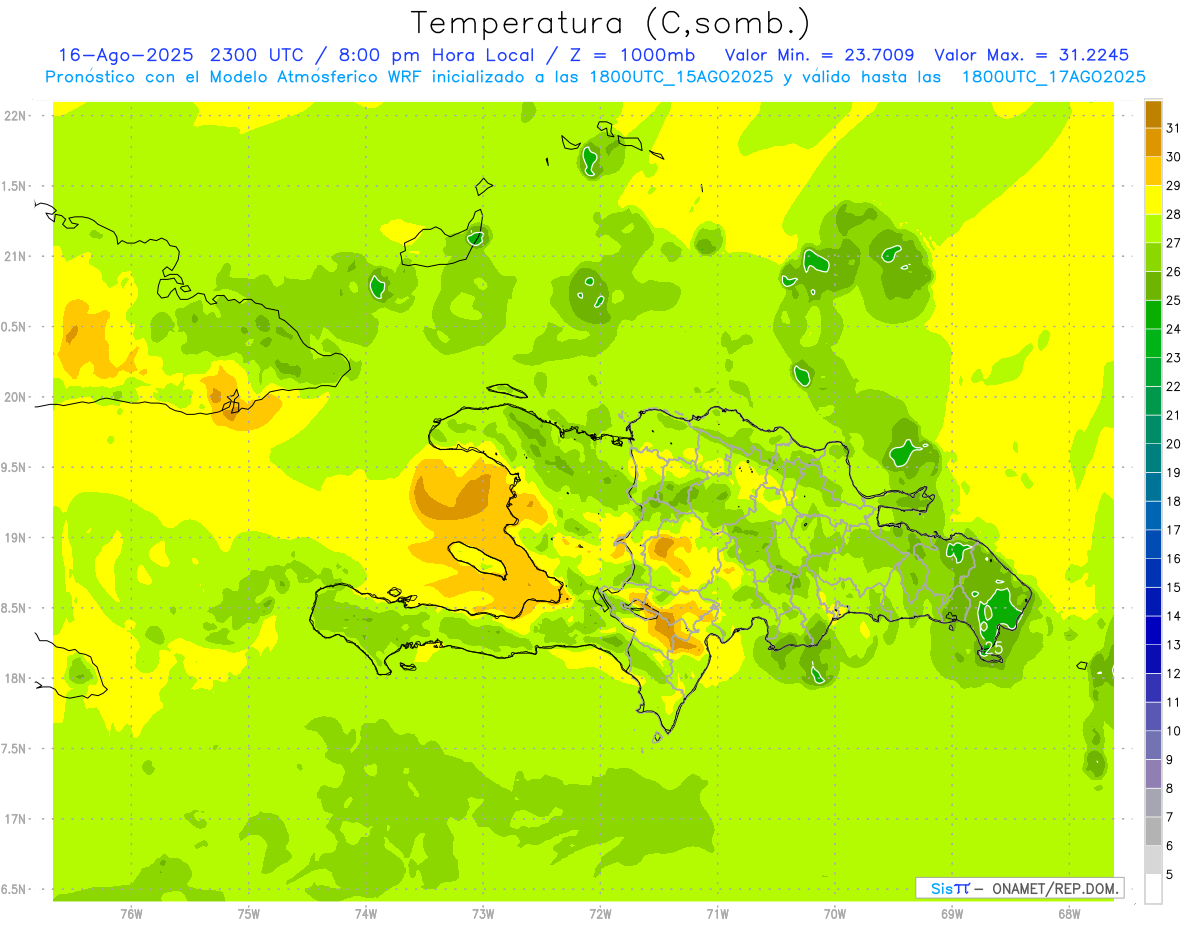Select the '19N' latitude axis label
This screenshot has width=1200, height=927.
(x=17, y=538)
